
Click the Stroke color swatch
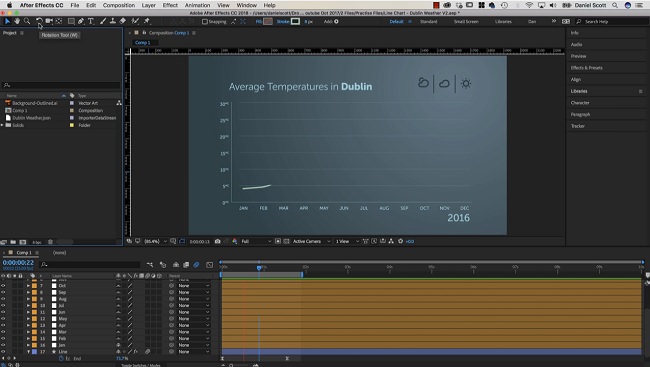point(295,22)
